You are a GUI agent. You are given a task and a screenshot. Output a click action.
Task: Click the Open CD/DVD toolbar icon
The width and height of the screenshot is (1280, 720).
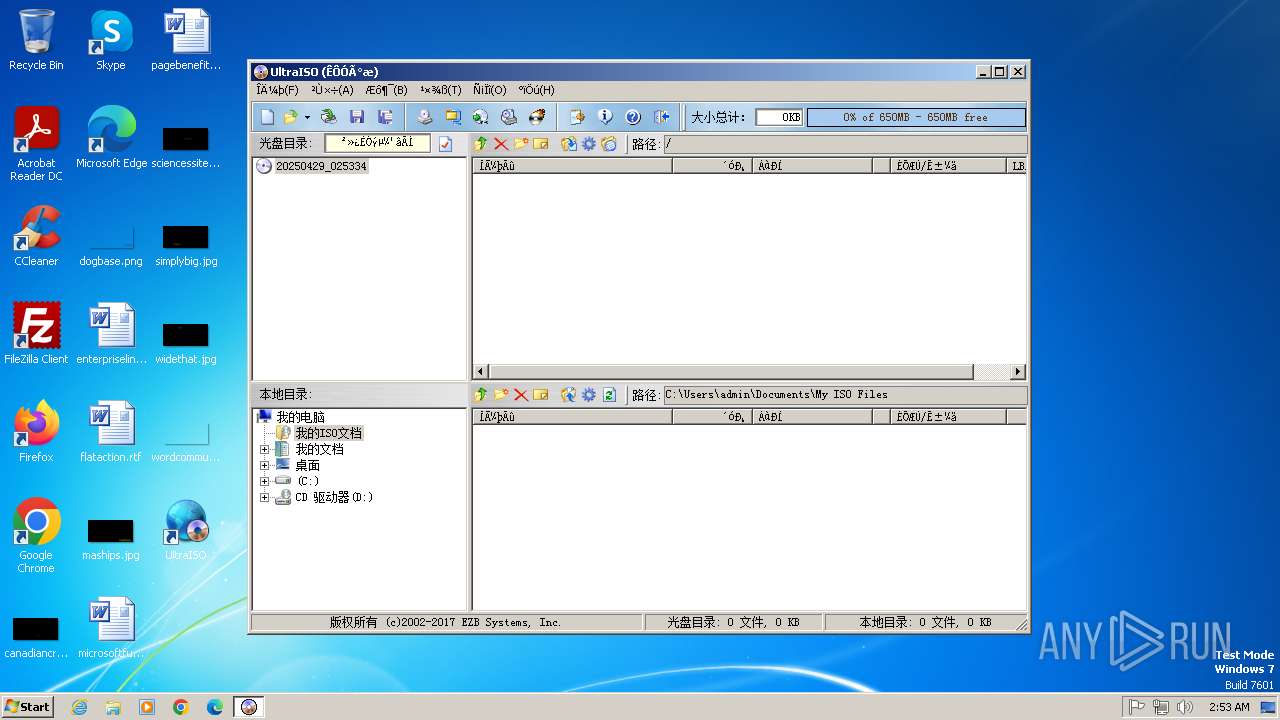[328, 117]
